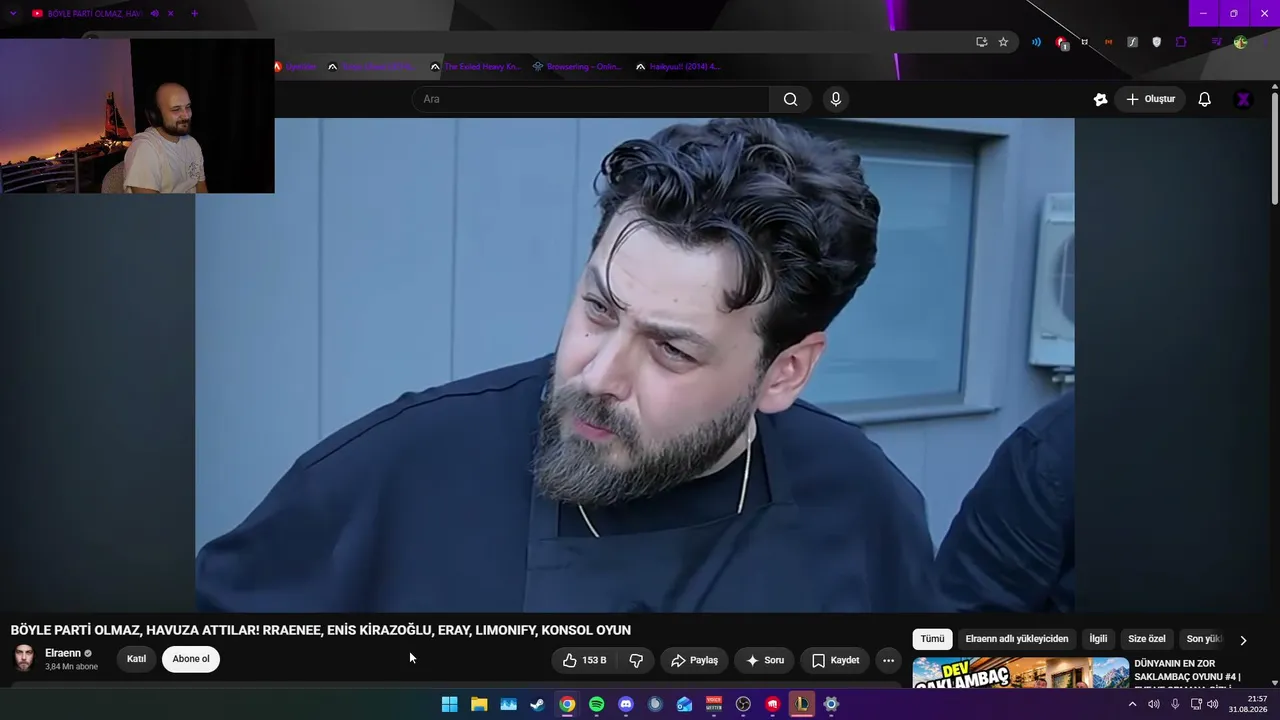Open Elraenn channel avatar
This screenshot has height=720, width=1280.
click(24, 658)
